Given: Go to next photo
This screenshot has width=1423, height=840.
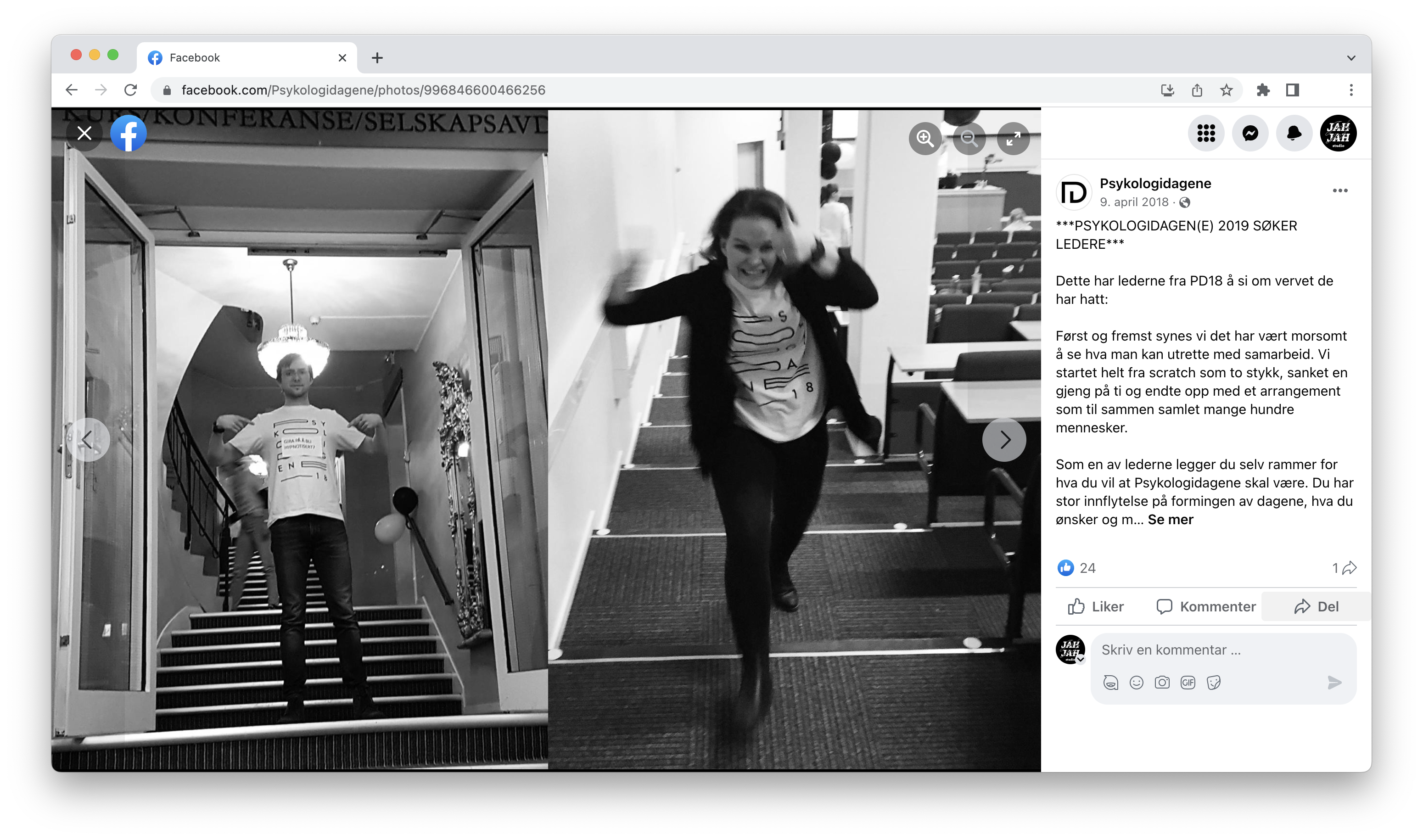Looking at the screenshot, I should point(1004,440).
